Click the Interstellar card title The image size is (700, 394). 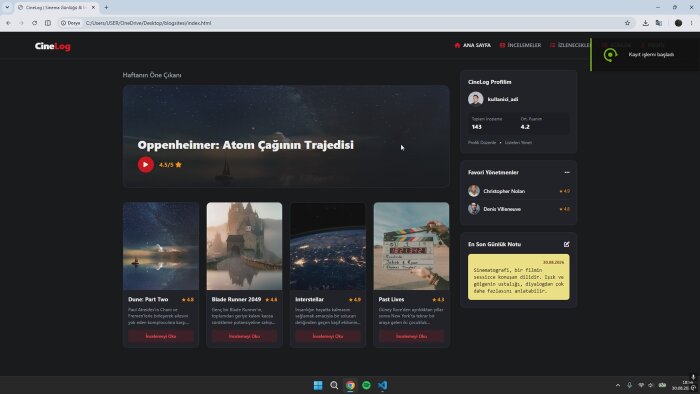coord(309,299)
